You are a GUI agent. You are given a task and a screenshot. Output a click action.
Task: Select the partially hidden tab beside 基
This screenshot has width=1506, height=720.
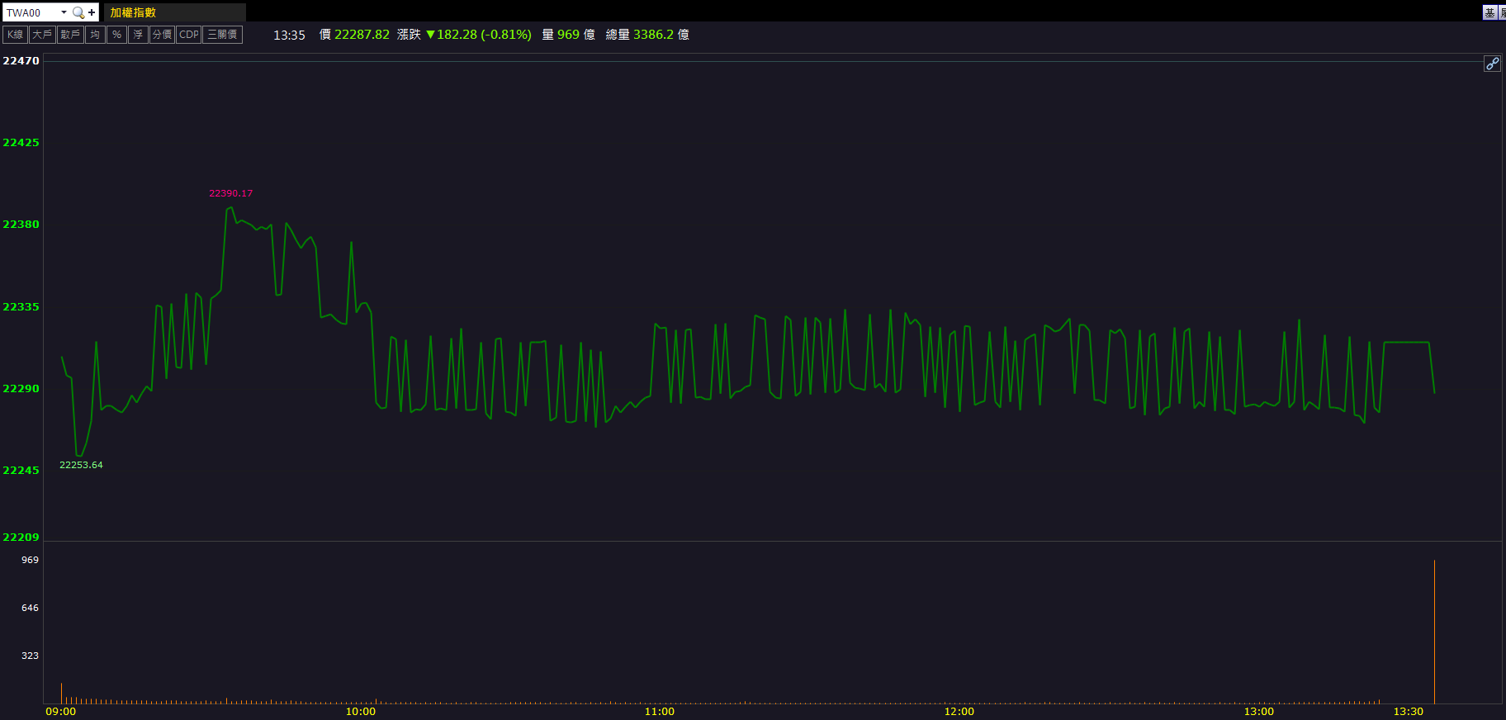pos(1502,12)
